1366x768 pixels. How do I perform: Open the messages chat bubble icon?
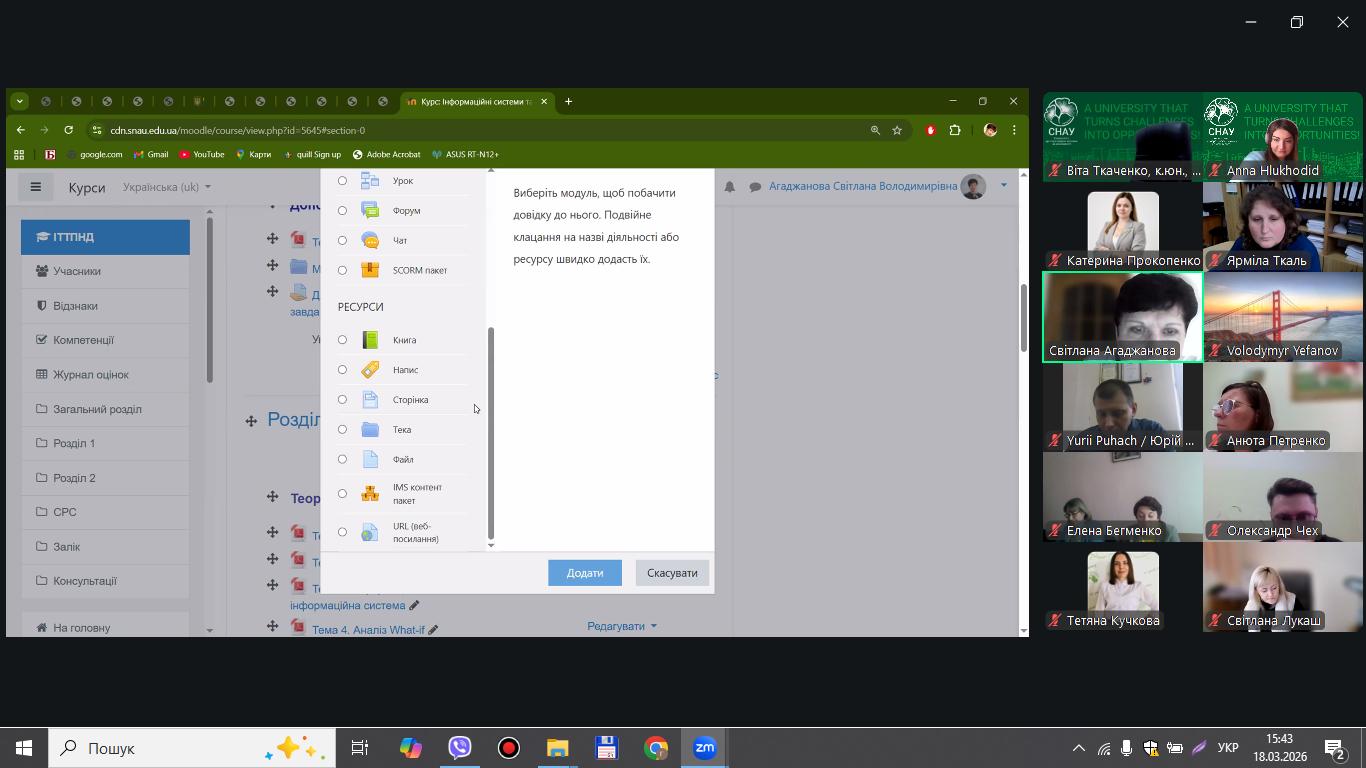coord(755,187)
